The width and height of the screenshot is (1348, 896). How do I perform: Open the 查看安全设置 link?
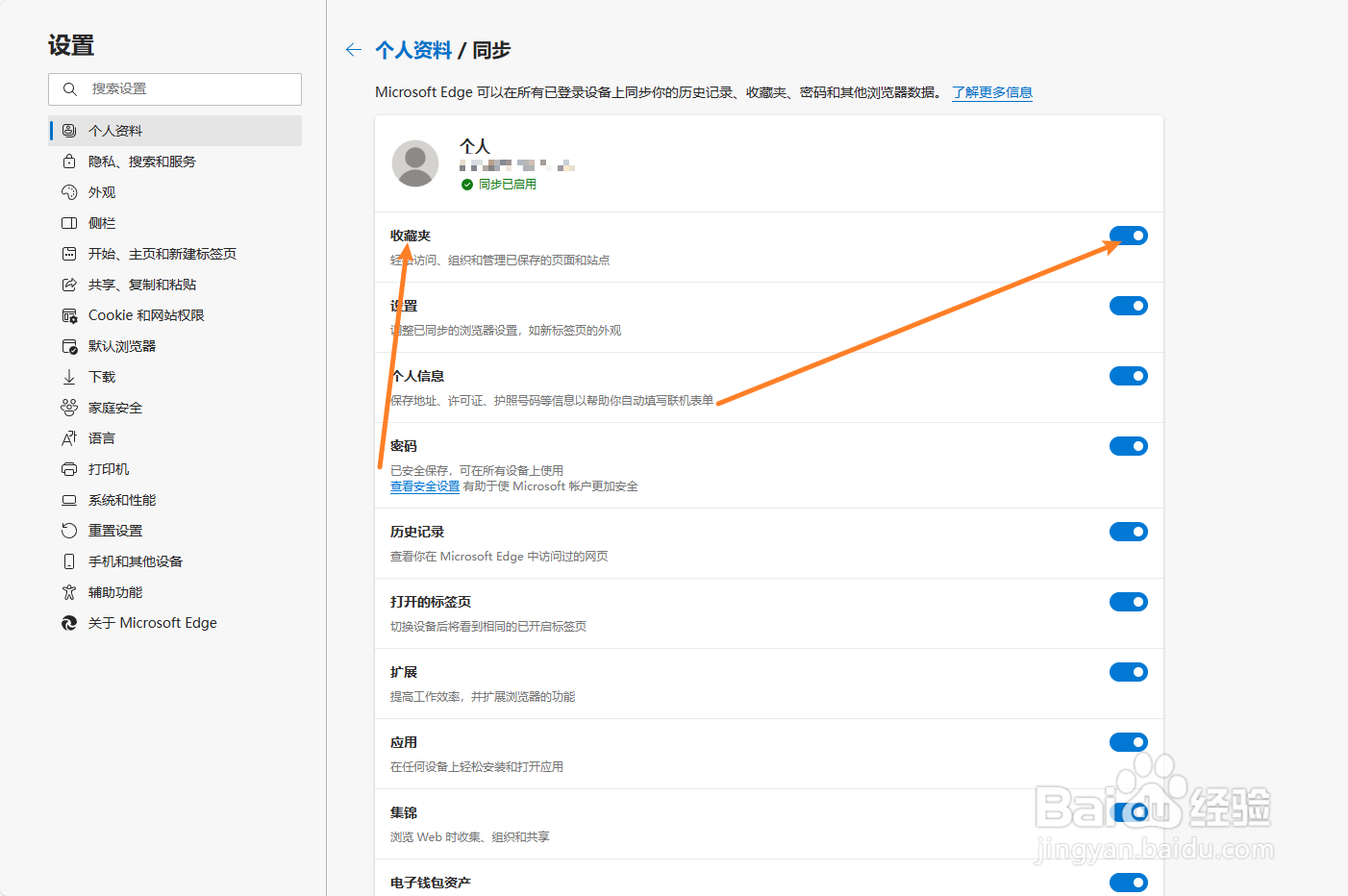(x=425, y=486)
